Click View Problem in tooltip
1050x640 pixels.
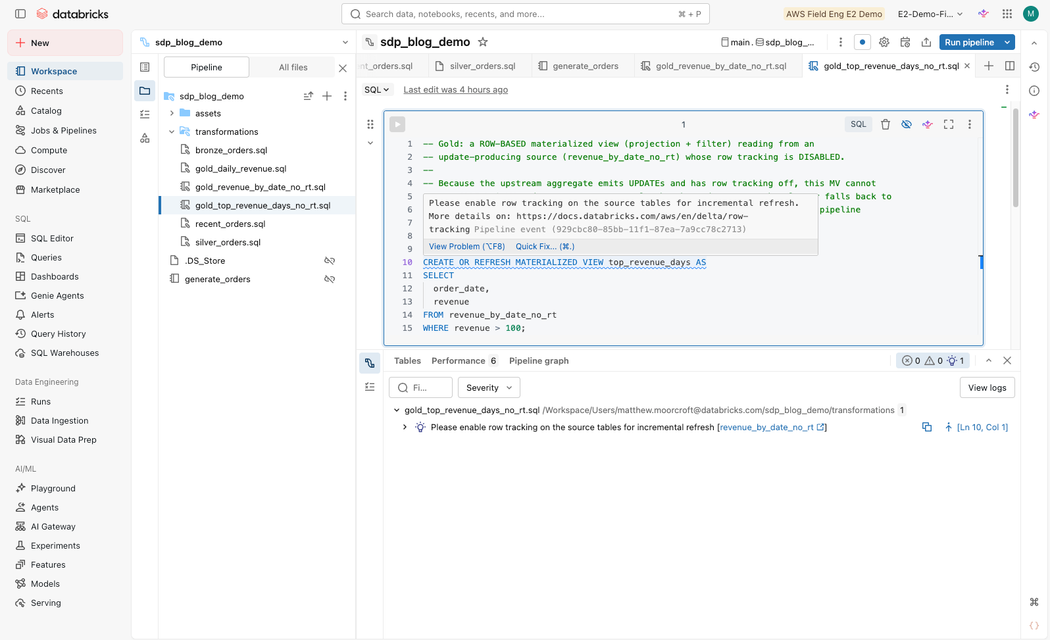(x=467, y=246)
